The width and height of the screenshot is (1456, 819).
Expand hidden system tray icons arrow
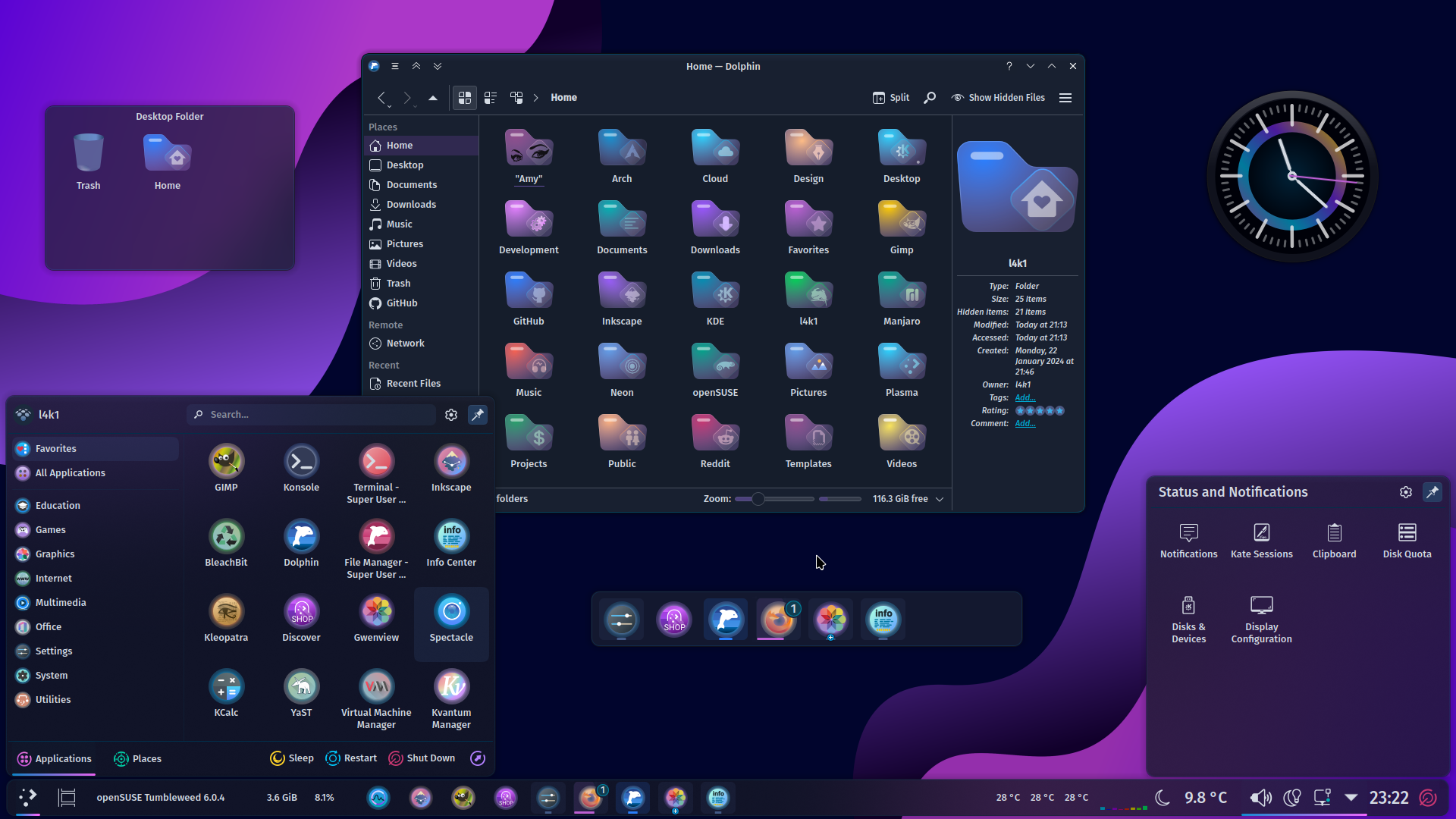tap(1351, 798)
